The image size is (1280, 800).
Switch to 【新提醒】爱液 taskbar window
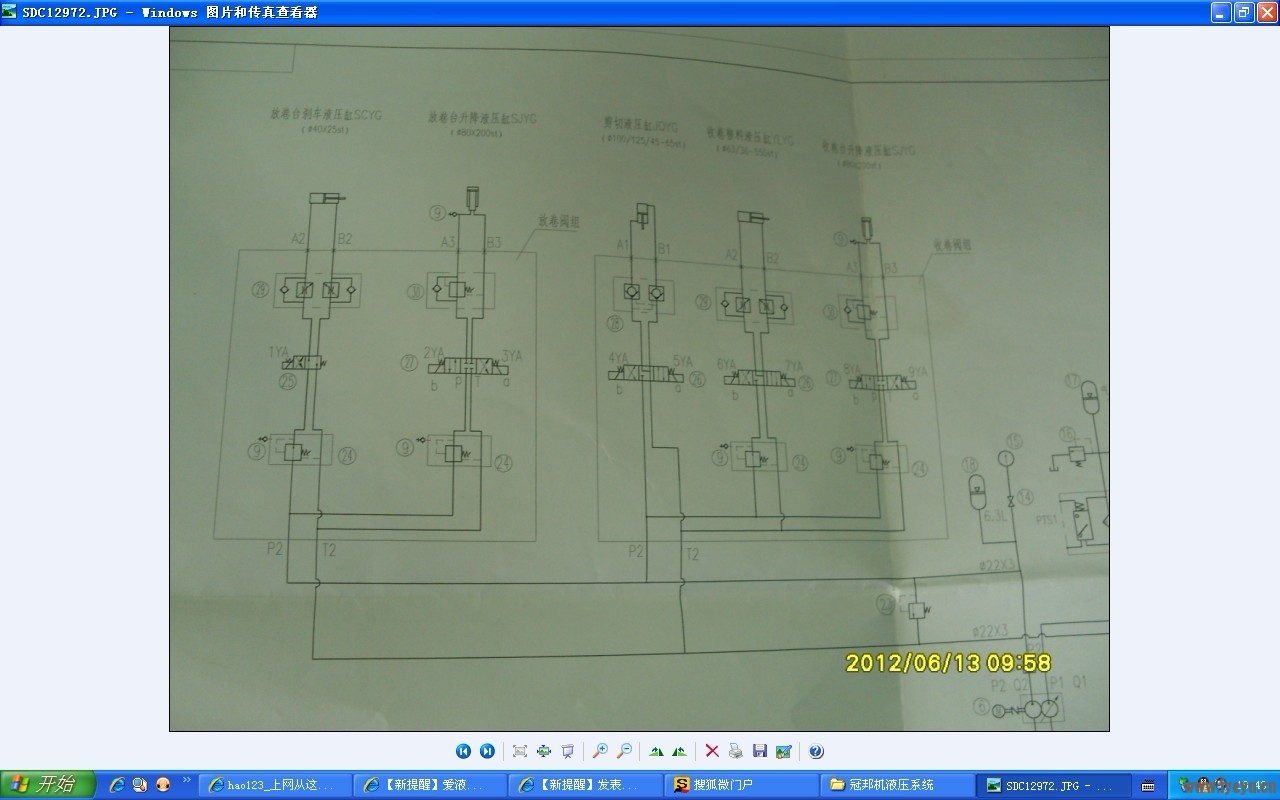coord(432,785)
